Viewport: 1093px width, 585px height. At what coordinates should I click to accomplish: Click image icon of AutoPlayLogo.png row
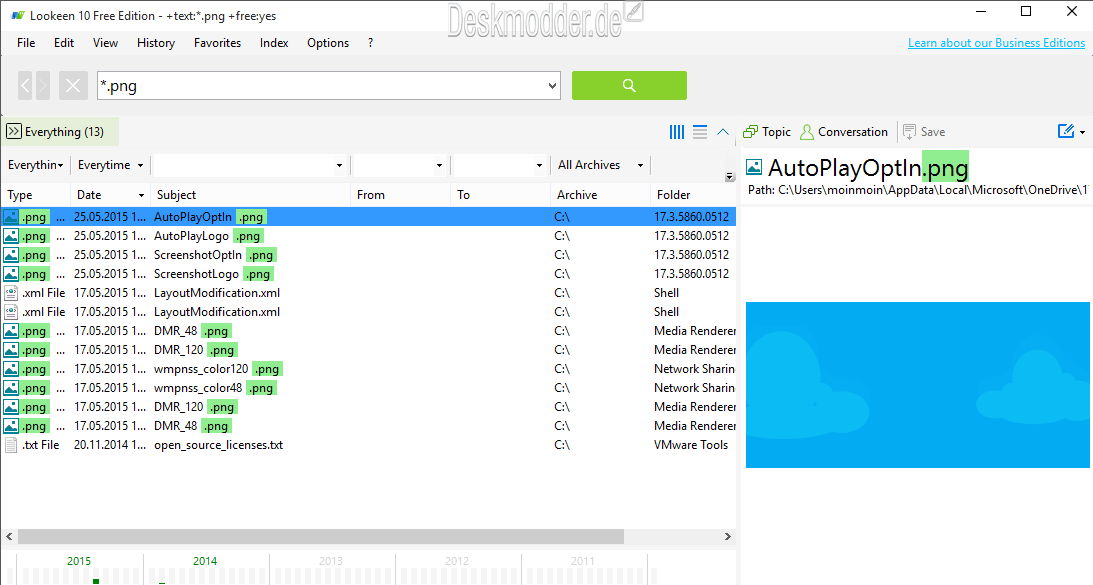tap(11, 236)
